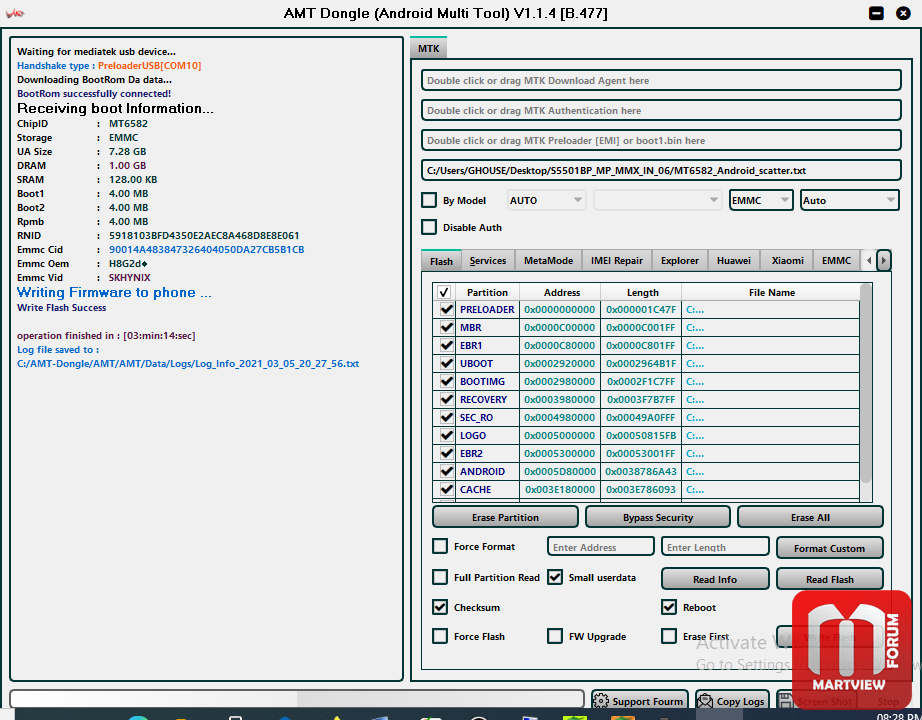Enable the Force Flash checkbox
This screenshot has width=922, height=720.
440,636
